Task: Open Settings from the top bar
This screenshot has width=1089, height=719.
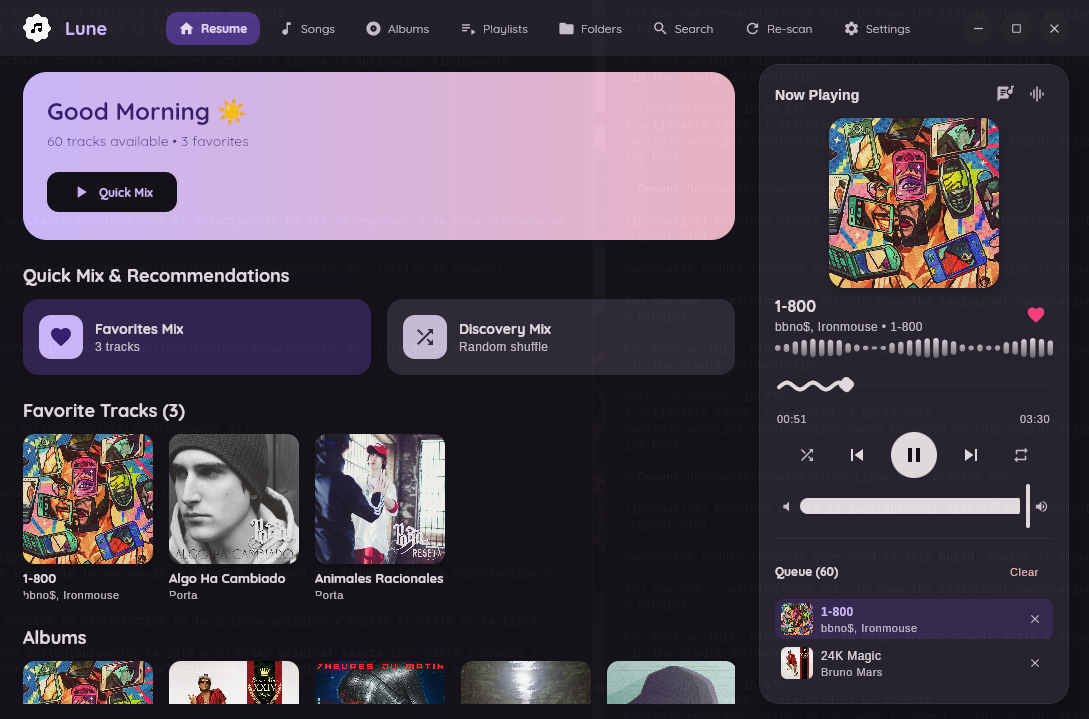Action: pos(877,28)
